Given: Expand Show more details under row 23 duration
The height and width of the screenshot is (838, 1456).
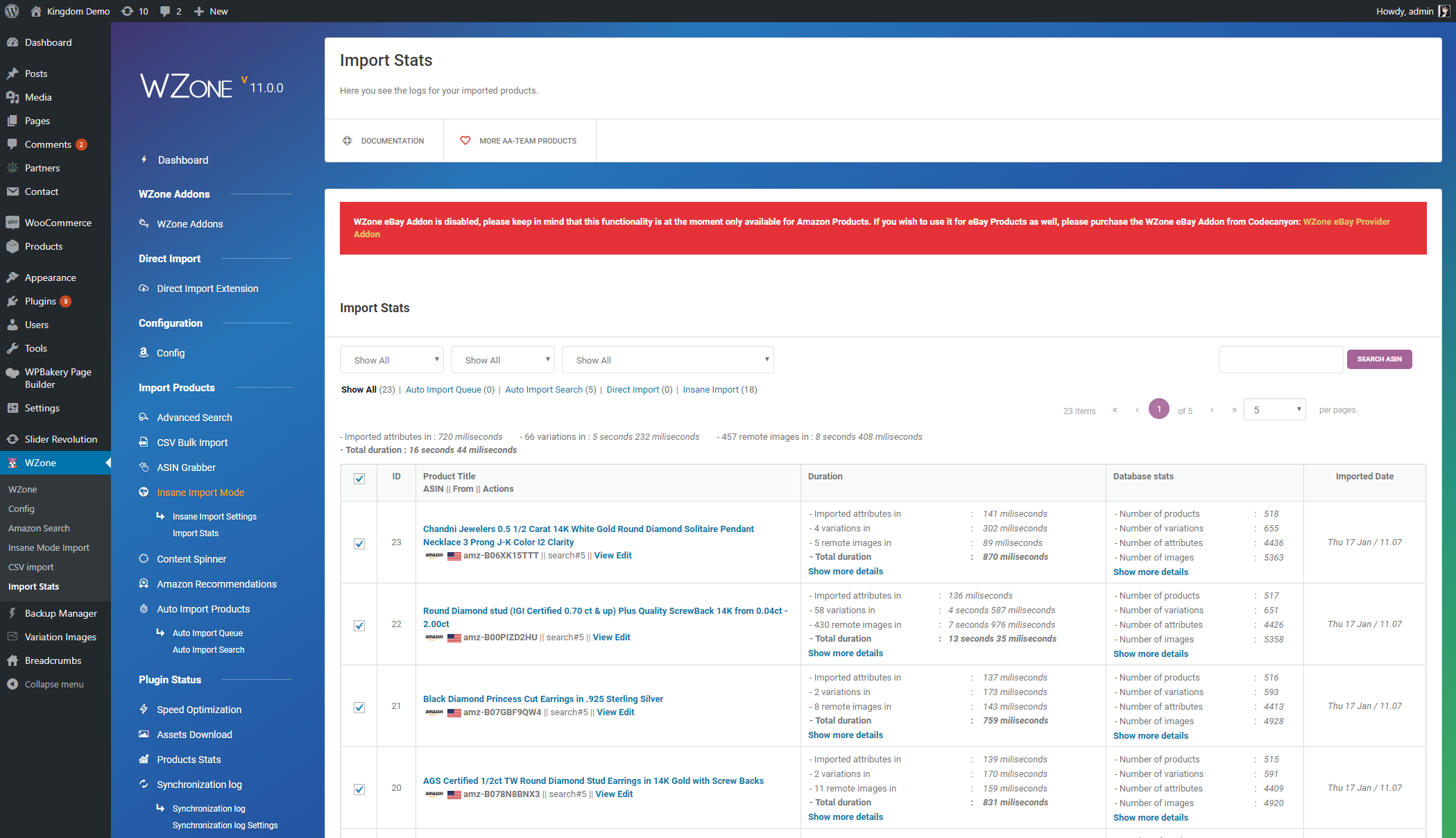Looking at the screenshot, I should pyautogui.click(x=846, y=572).
